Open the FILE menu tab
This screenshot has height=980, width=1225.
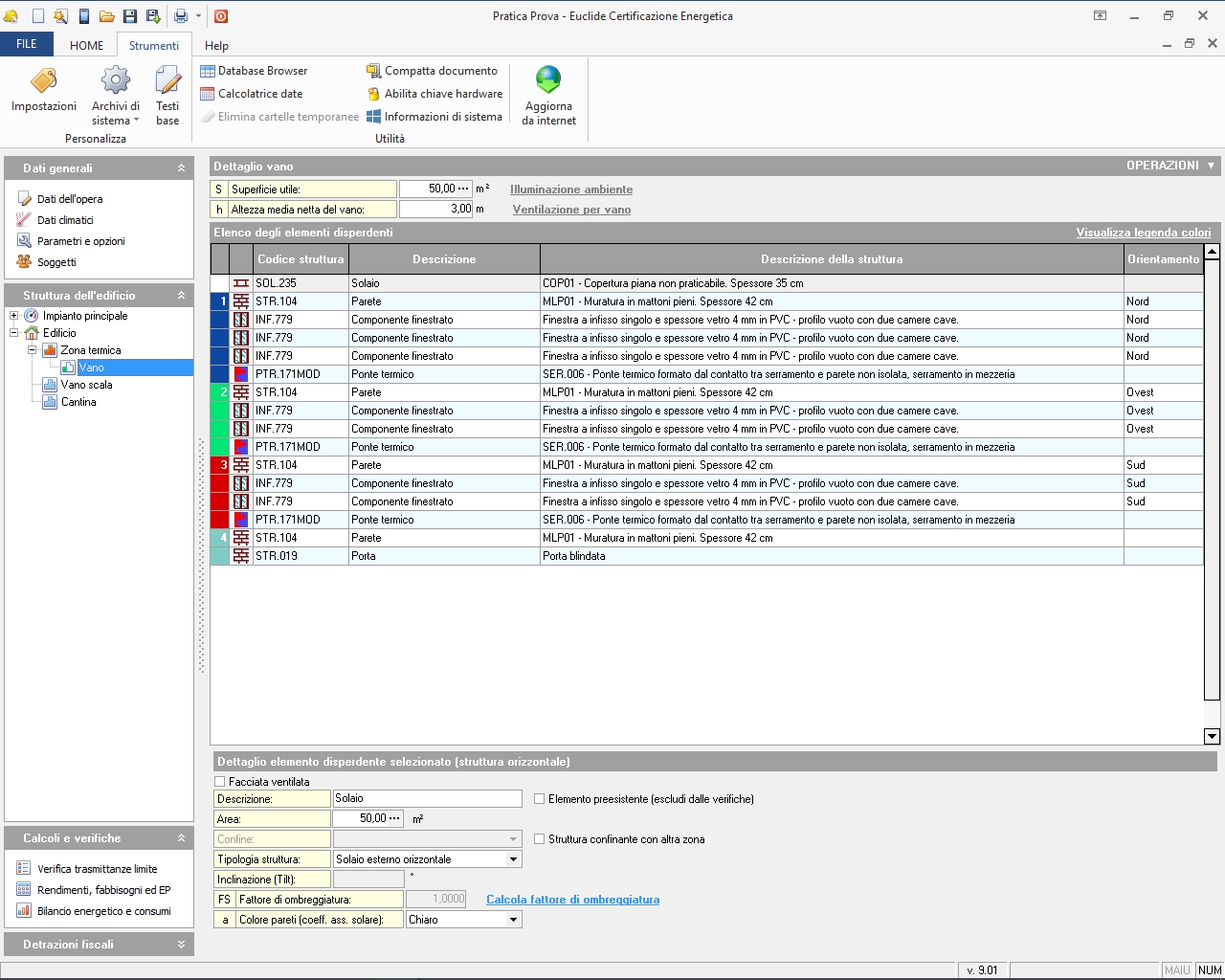point(27,44)
